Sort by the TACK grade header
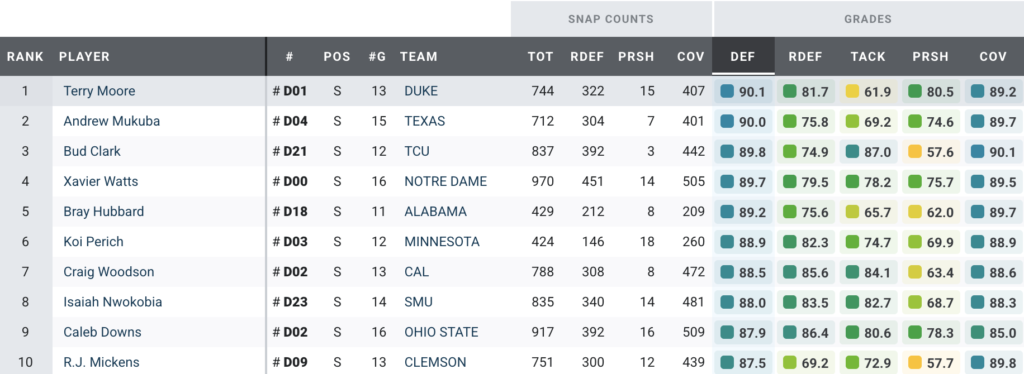 pos(868,56)
